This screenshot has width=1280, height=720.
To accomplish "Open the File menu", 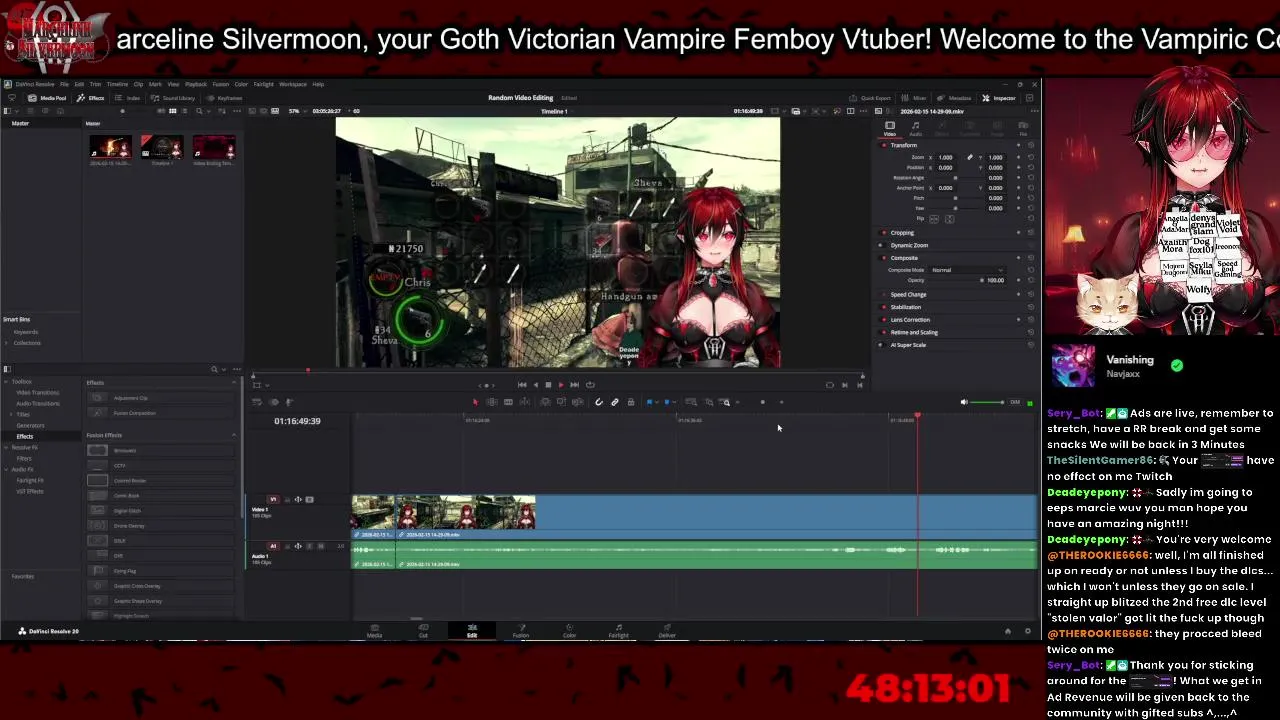I will coord(64,84).
